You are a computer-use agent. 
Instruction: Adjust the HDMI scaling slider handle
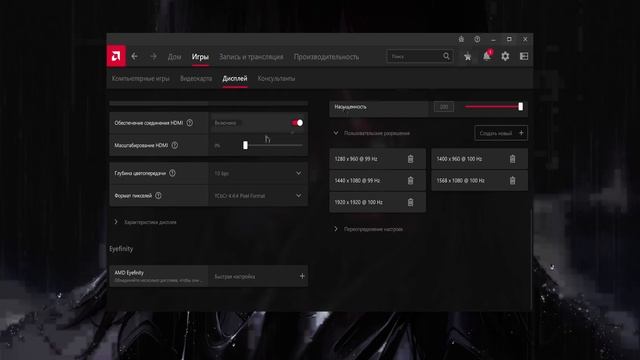245,145
